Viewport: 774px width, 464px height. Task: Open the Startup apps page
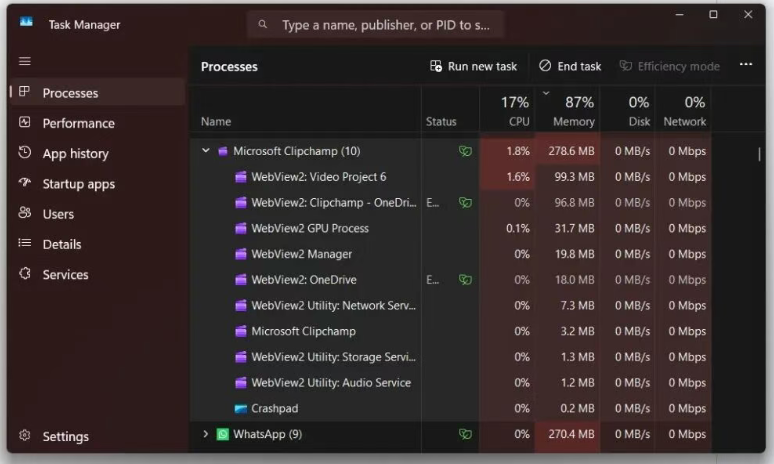pyautogui.click(x=98, y=183)
